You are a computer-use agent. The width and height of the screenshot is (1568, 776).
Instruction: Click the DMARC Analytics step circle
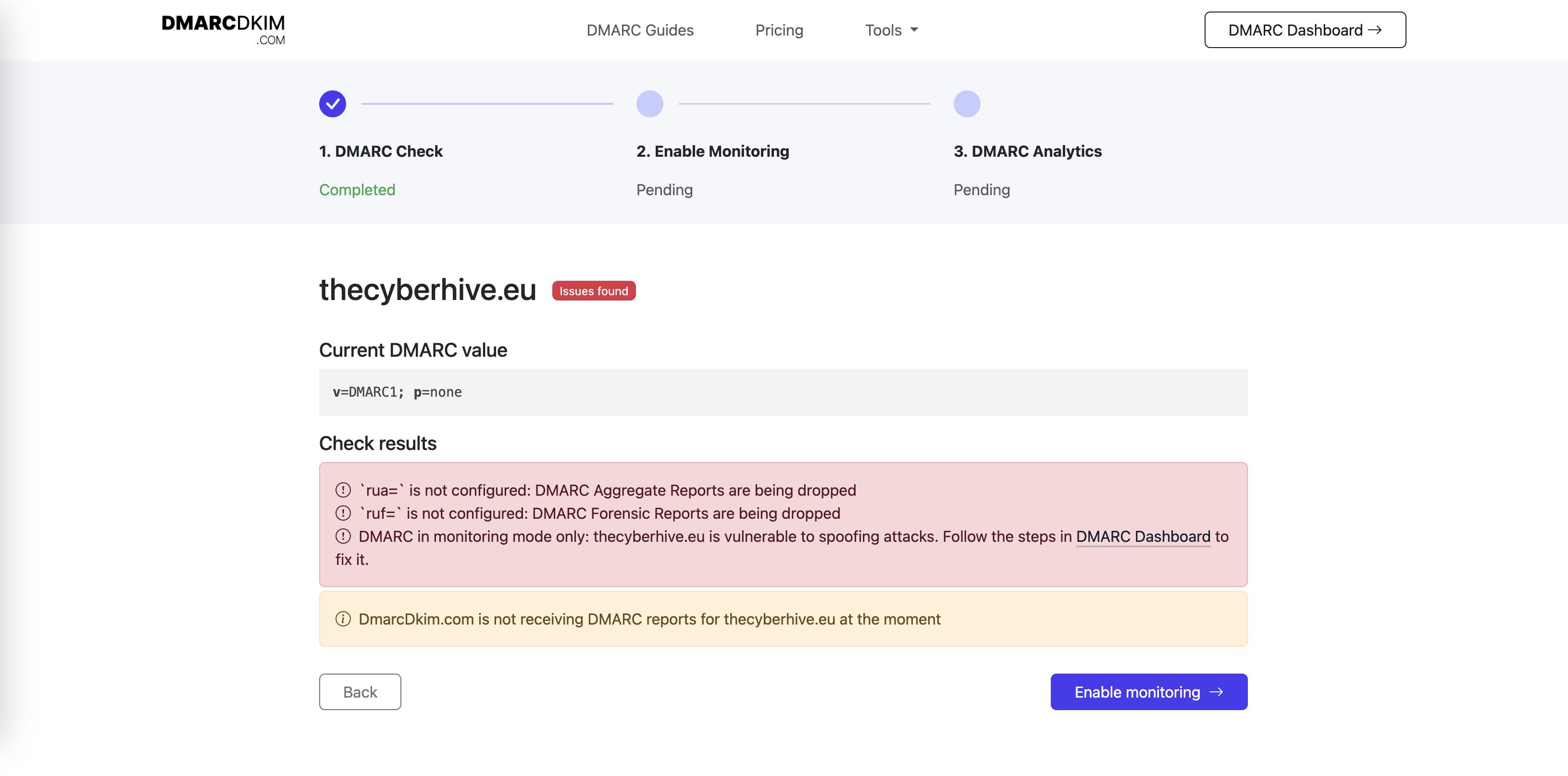(x=967, y=104)
